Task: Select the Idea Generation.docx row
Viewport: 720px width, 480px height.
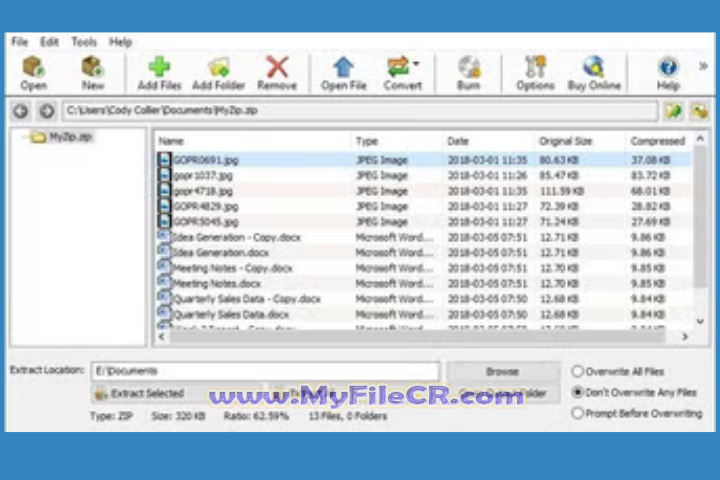Action: 423,253
